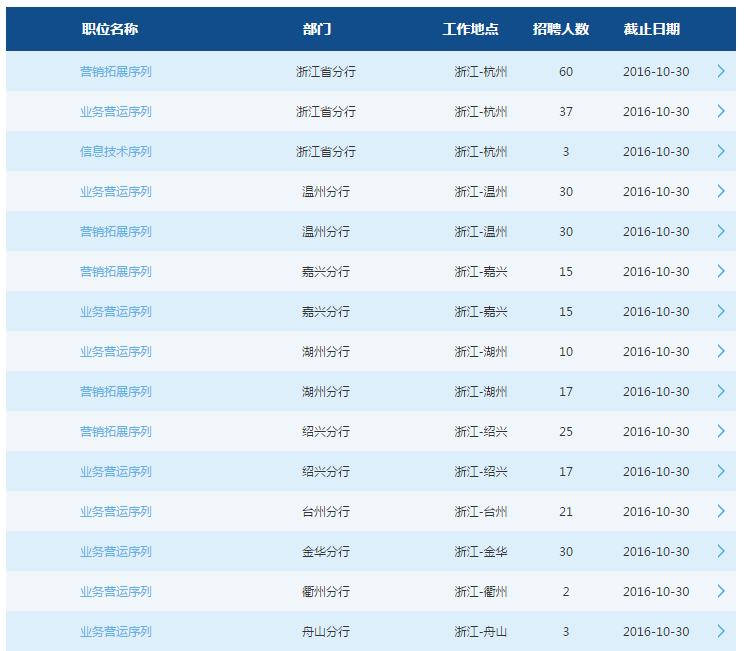Image resolution: width=747 pixels, height=651 pixels.
Task: Expand details arrow for 衢州分行 row
Action: (x=720, y=592)
